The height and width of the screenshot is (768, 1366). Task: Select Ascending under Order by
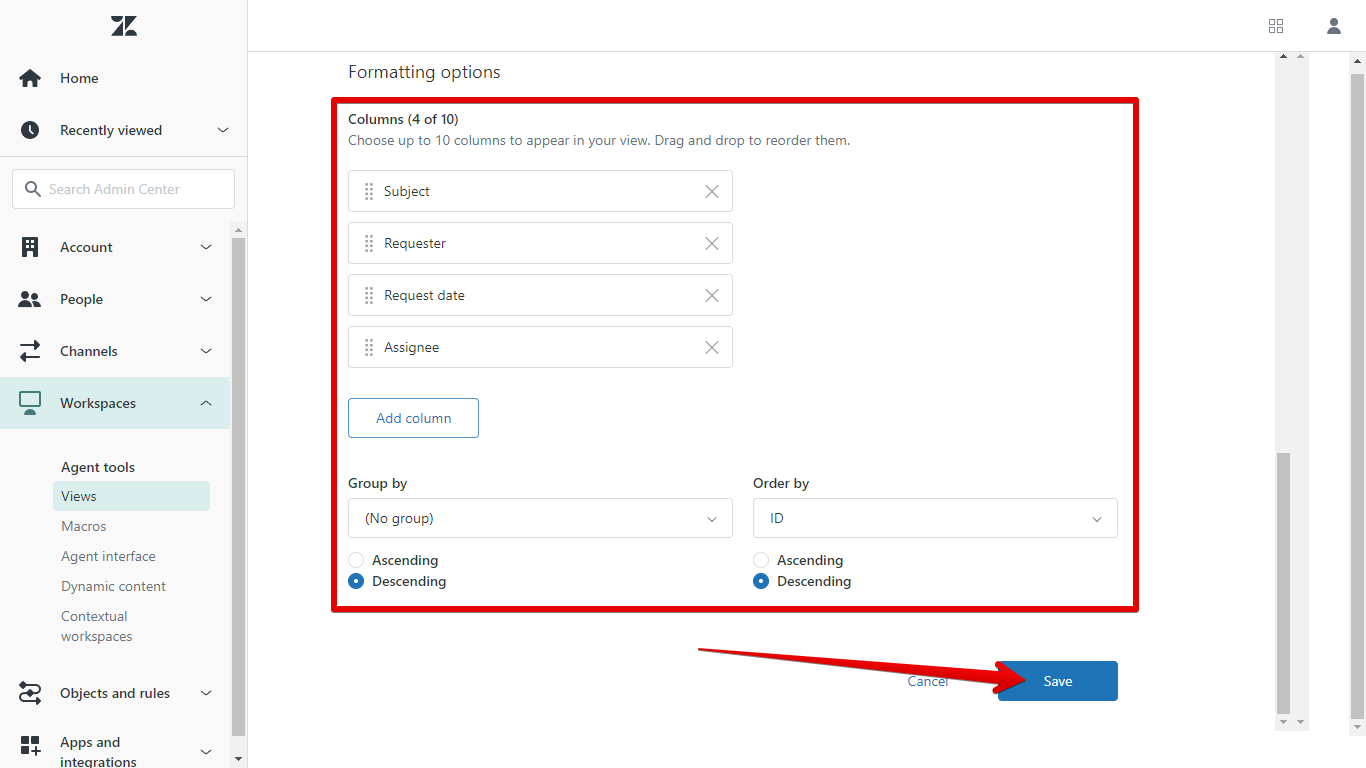coord(761,560)
